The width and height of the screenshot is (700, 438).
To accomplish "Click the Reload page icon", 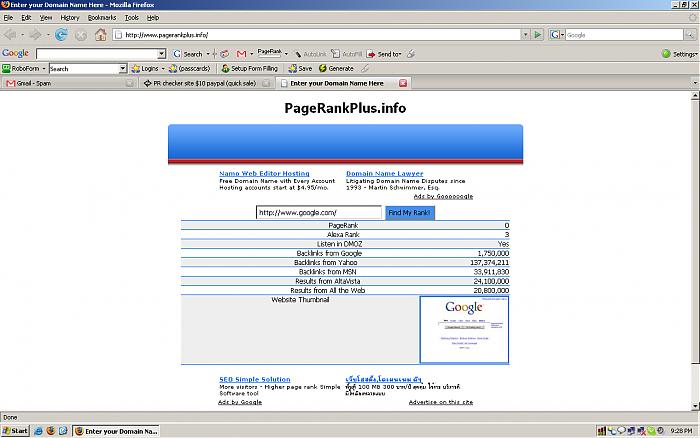I will (62, 34).
